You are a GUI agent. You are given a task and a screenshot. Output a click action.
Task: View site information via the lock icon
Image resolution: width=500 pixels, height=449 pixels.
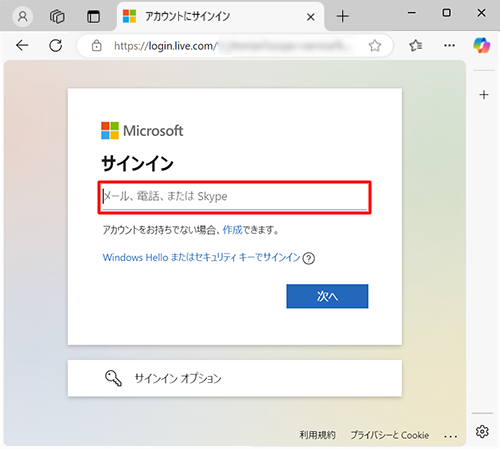(x=97, y=45)
